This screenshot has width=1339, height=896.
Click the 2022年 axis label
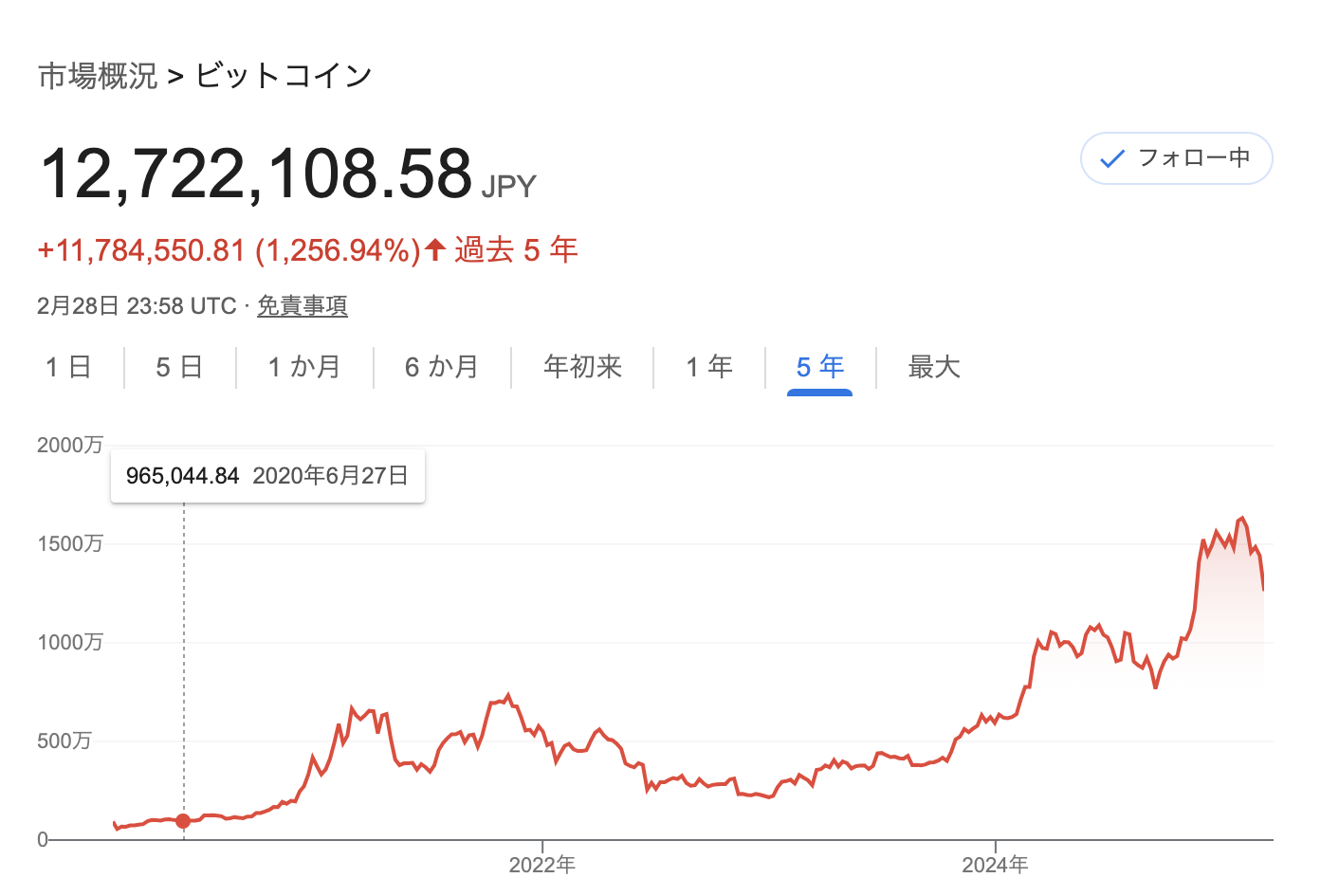pos(542,865)
